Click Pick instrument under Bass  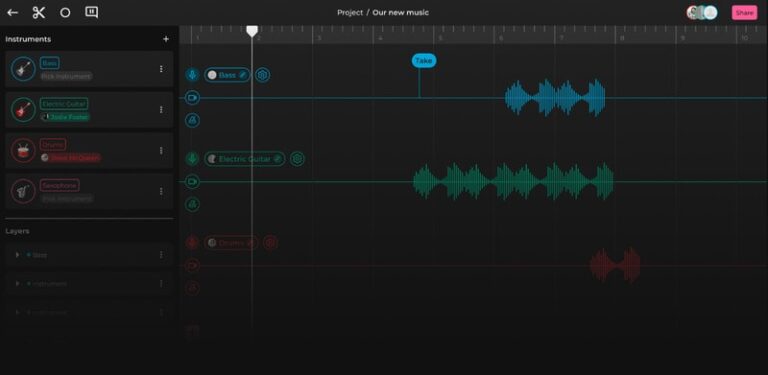pyautogui.click(x=66, y=76)
